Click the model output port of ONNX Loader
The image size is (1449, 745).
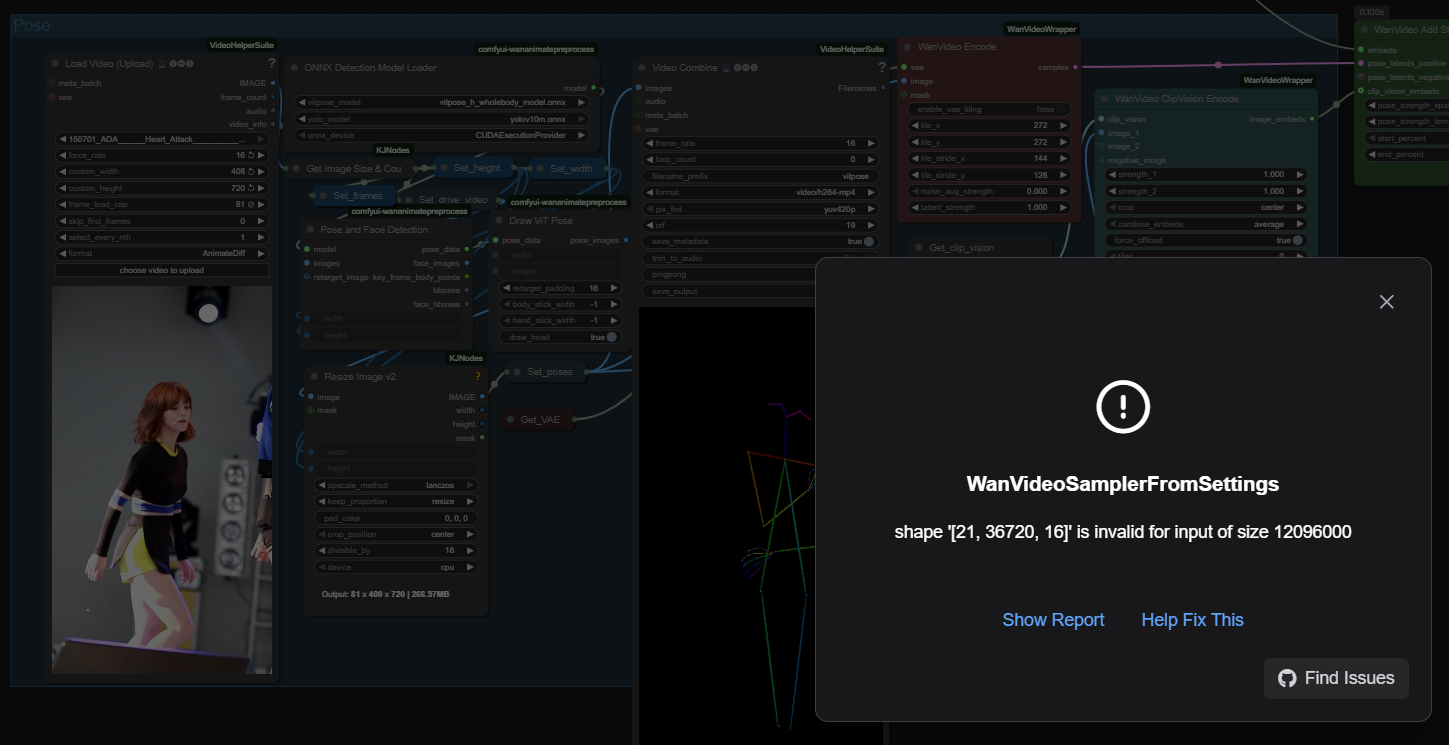coord(594,88)
